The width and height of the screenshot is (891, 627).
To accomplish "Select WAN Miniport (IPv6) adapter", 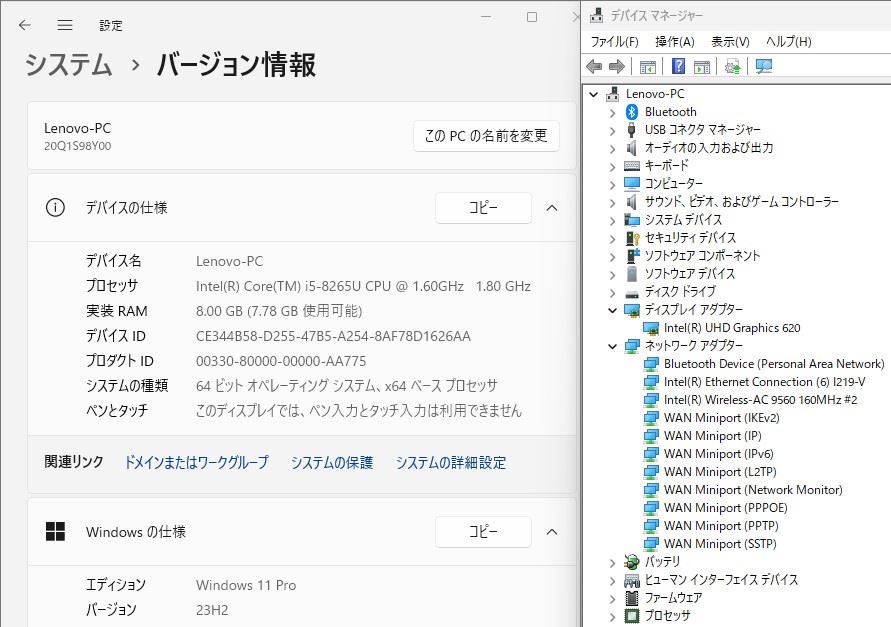I will (x=718, y=454).
